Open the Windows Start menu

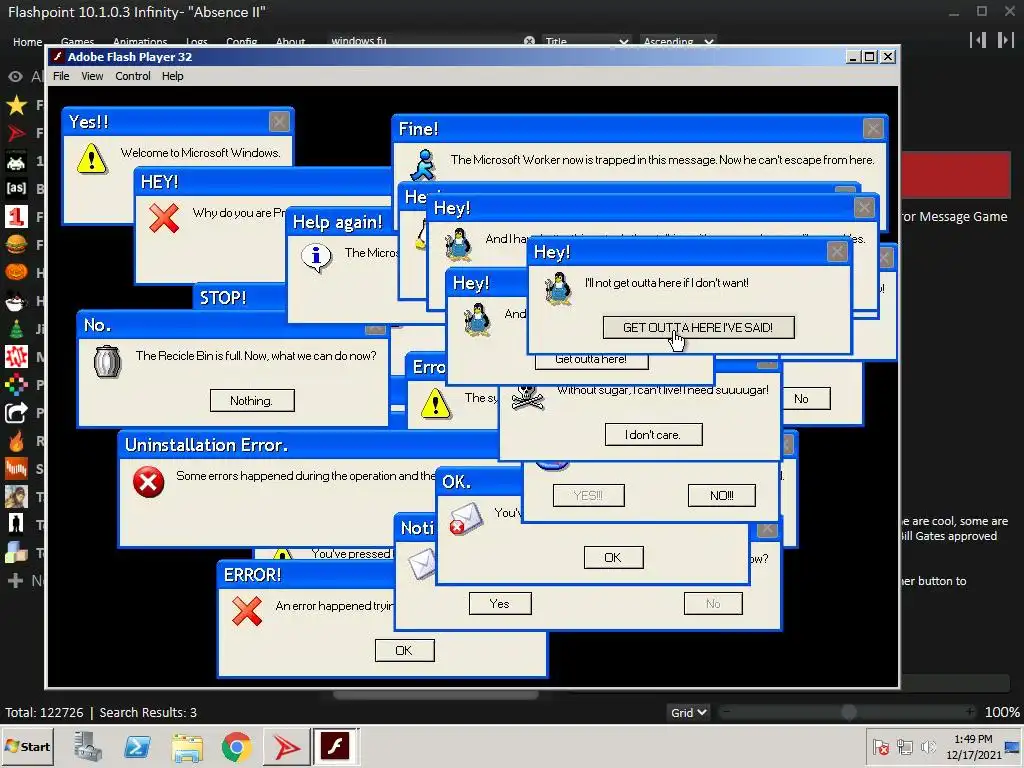pyautogui.click(x=27, y=746)
